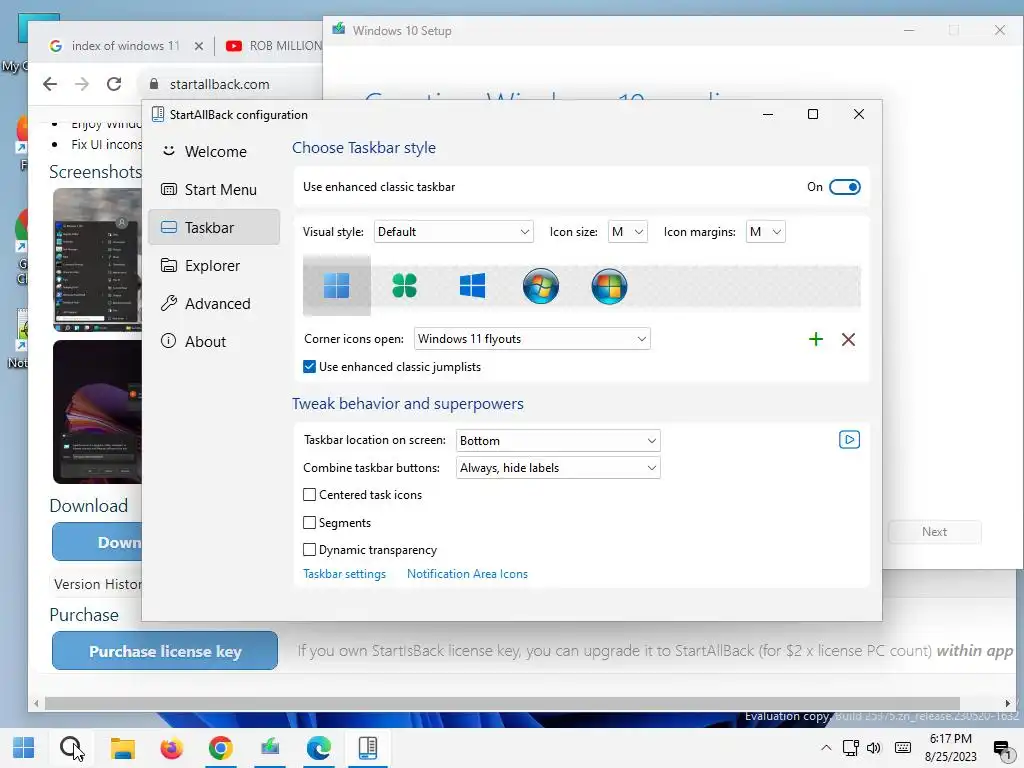Open the Windows Start button on the taskbar

point(24,748)
